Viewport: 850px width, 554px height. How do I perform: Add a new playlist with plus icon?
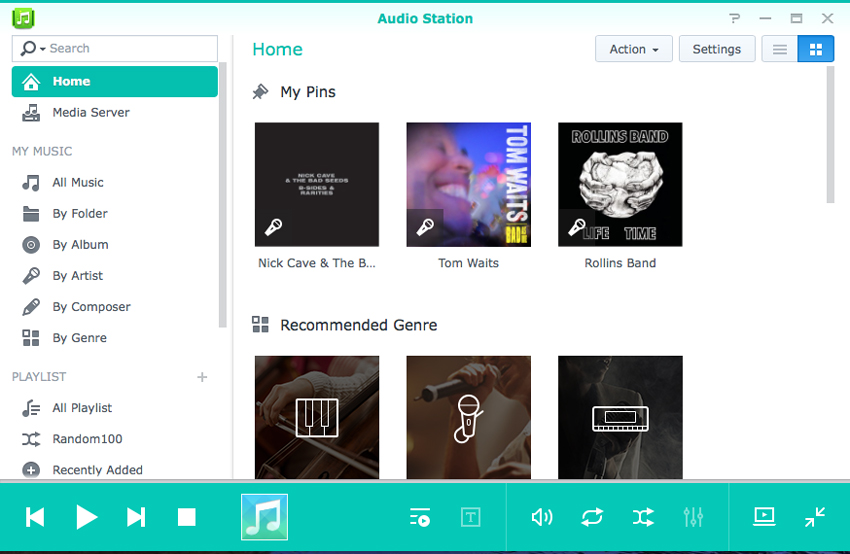click(x=202, y=377)
